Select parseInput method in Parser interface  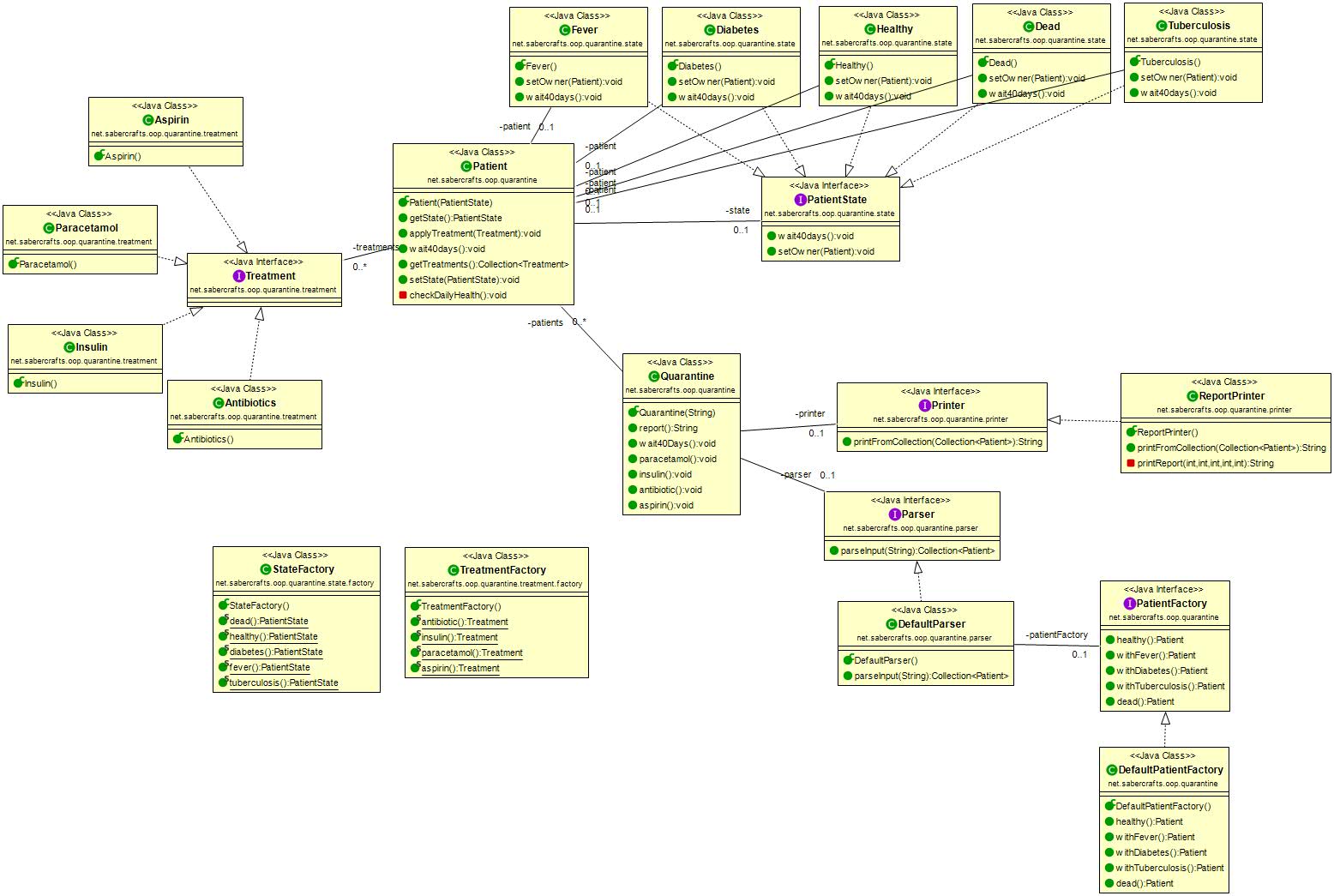coord(917,551)
